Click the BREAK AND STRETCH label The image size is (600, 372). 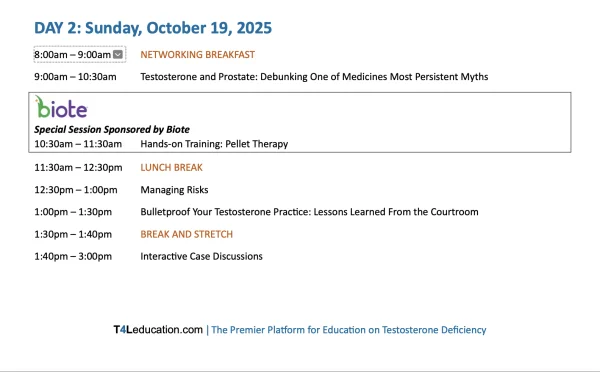(186, 234)
